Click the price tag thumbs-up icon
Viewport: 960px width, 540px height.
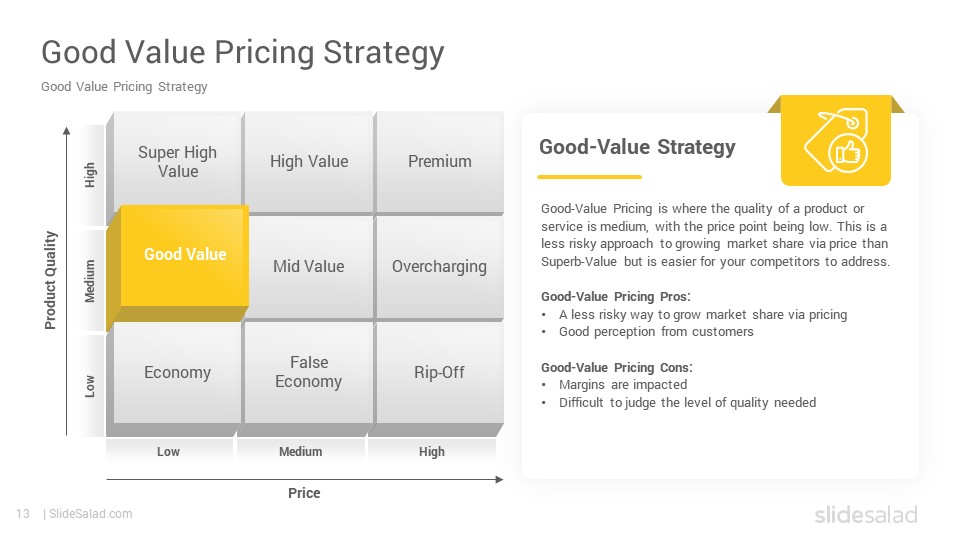[836, 141]
